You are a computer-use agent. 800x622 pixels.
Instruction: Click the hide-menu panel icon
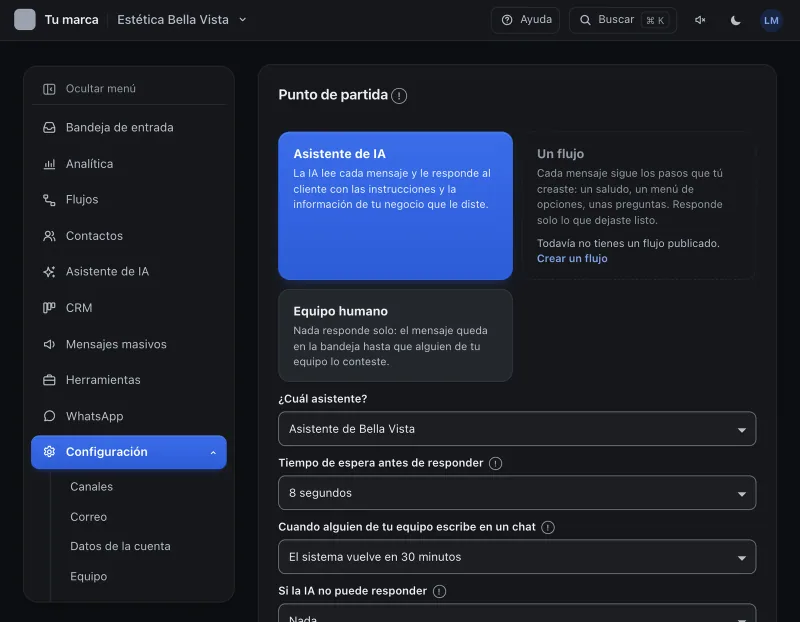[49, 89]
